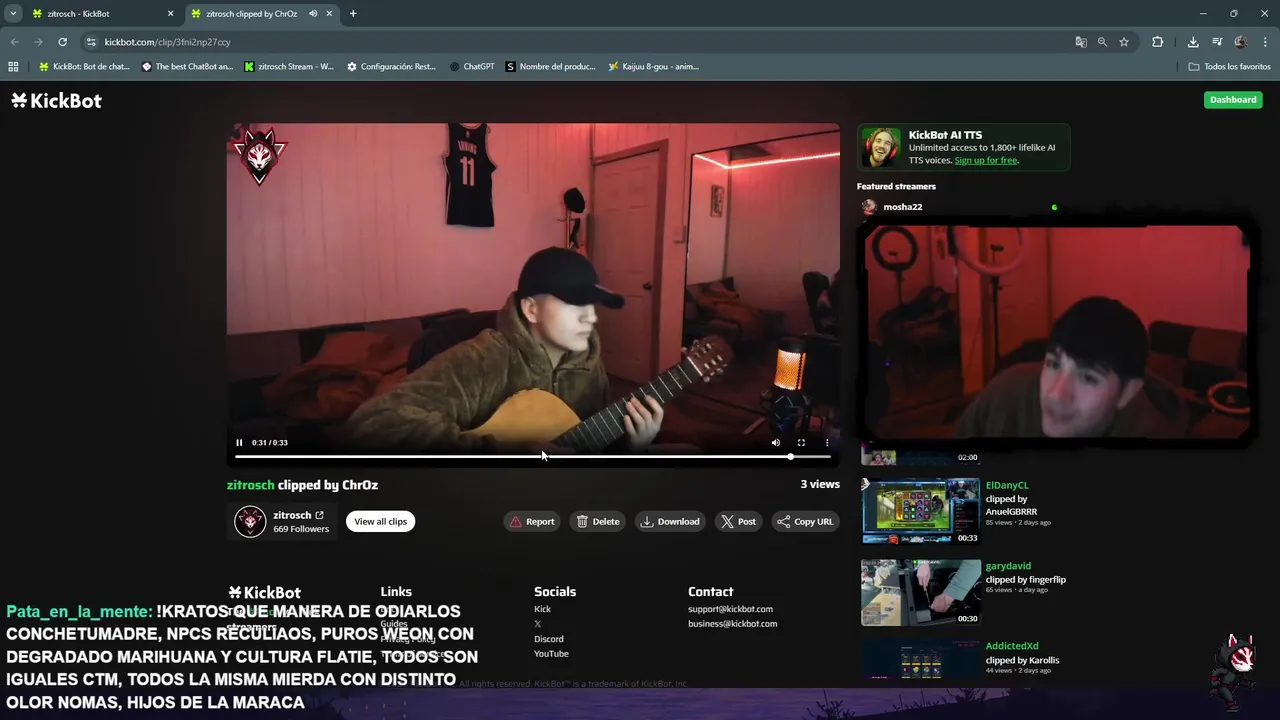Delete this clip
This screenshot has height=720, width=1280.
[598, 522]
